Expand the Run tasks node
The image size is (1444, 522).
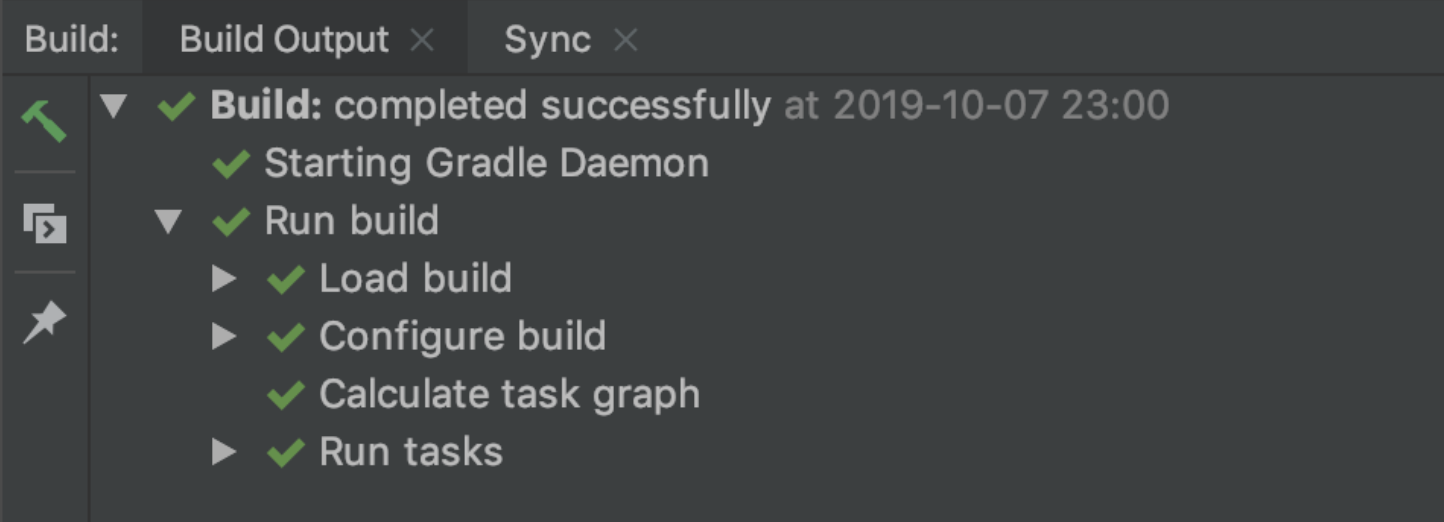pyautogui.click(x=225, y=453)
